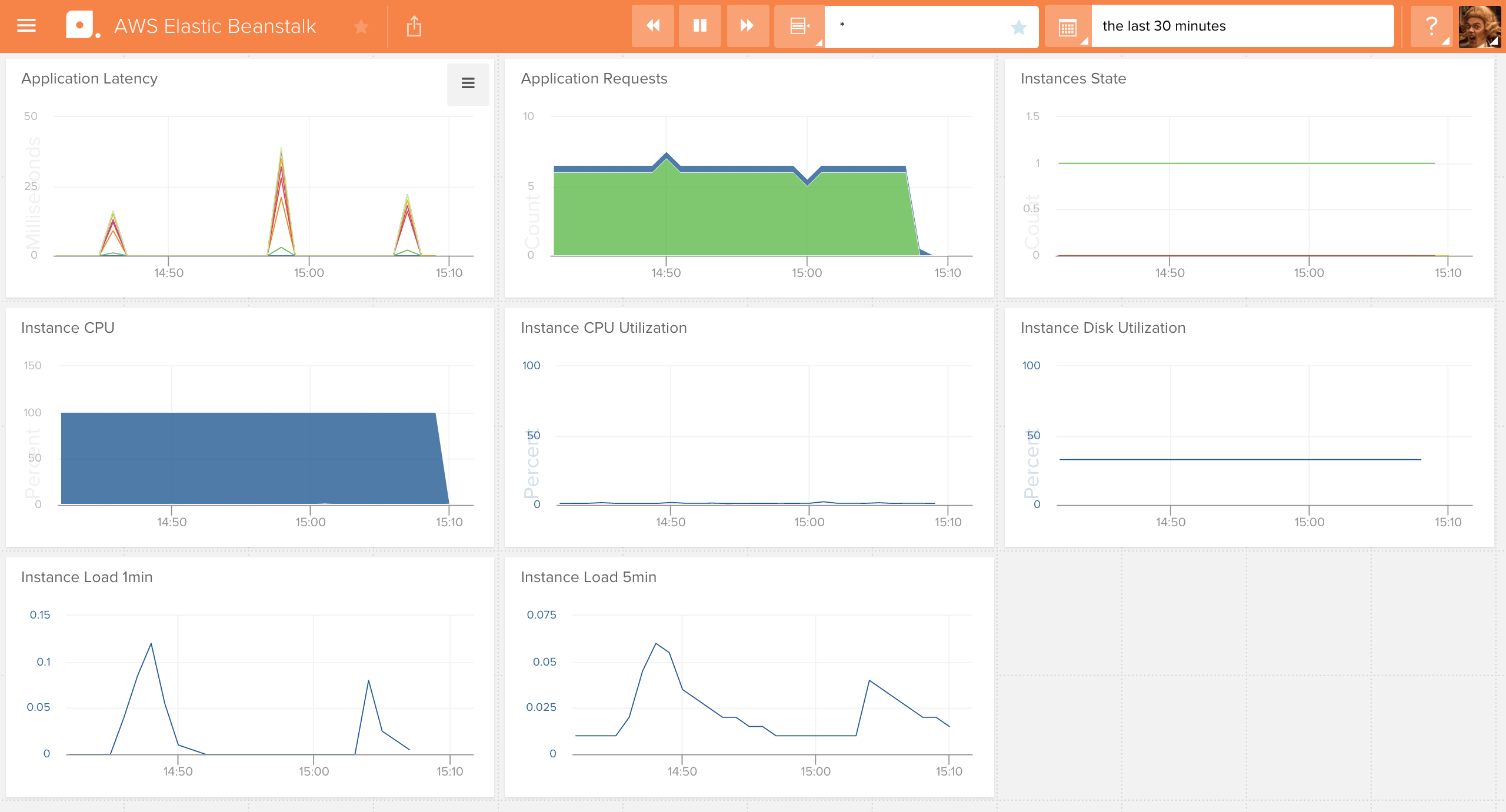The image size is (1506, 812).
Task: Open the help question mark menu
Action: click(x=1431, y=26)
